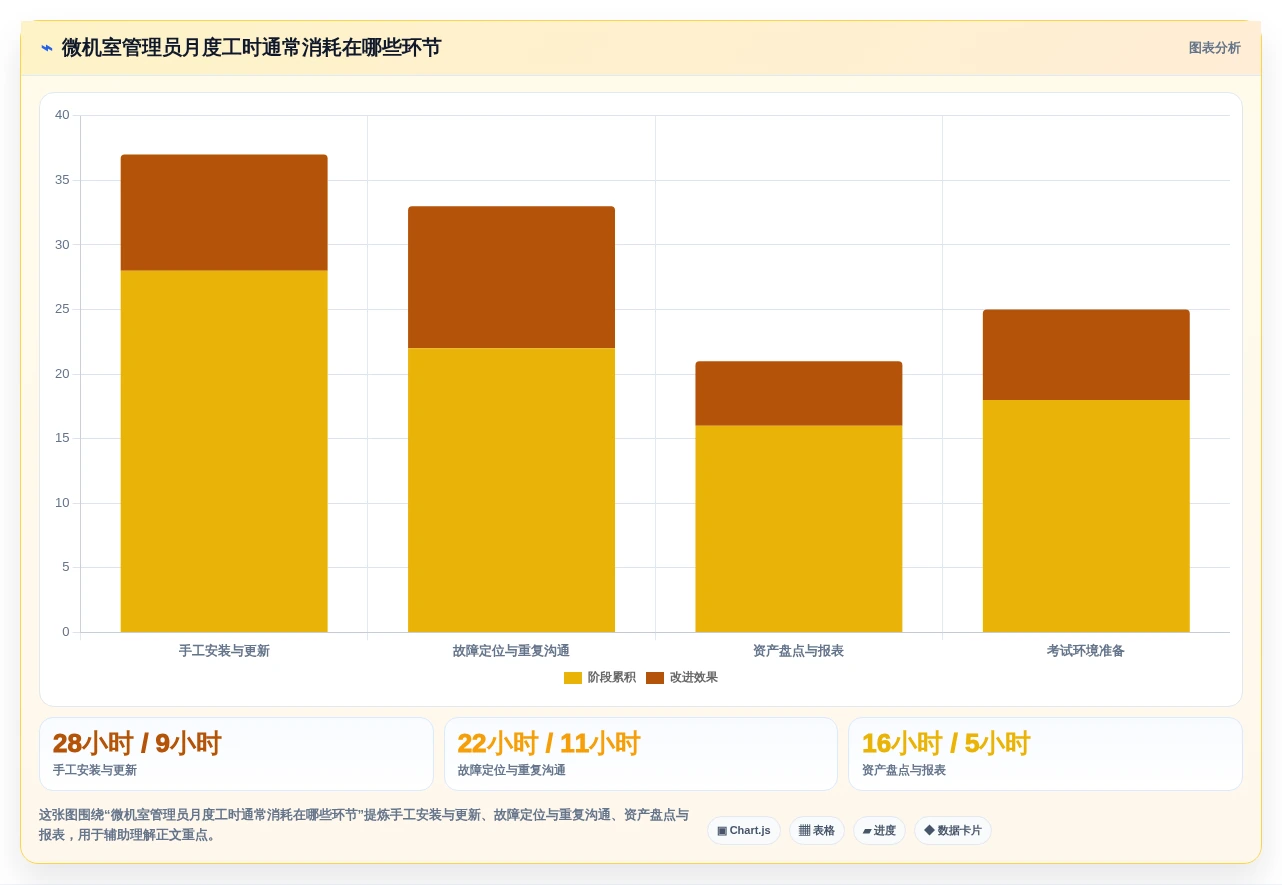This screenshot has height=885, width=1282.
Task: Click the chart title 微机室管理员月度工时通常消耗在哪些环节
Action: point(251,48)
